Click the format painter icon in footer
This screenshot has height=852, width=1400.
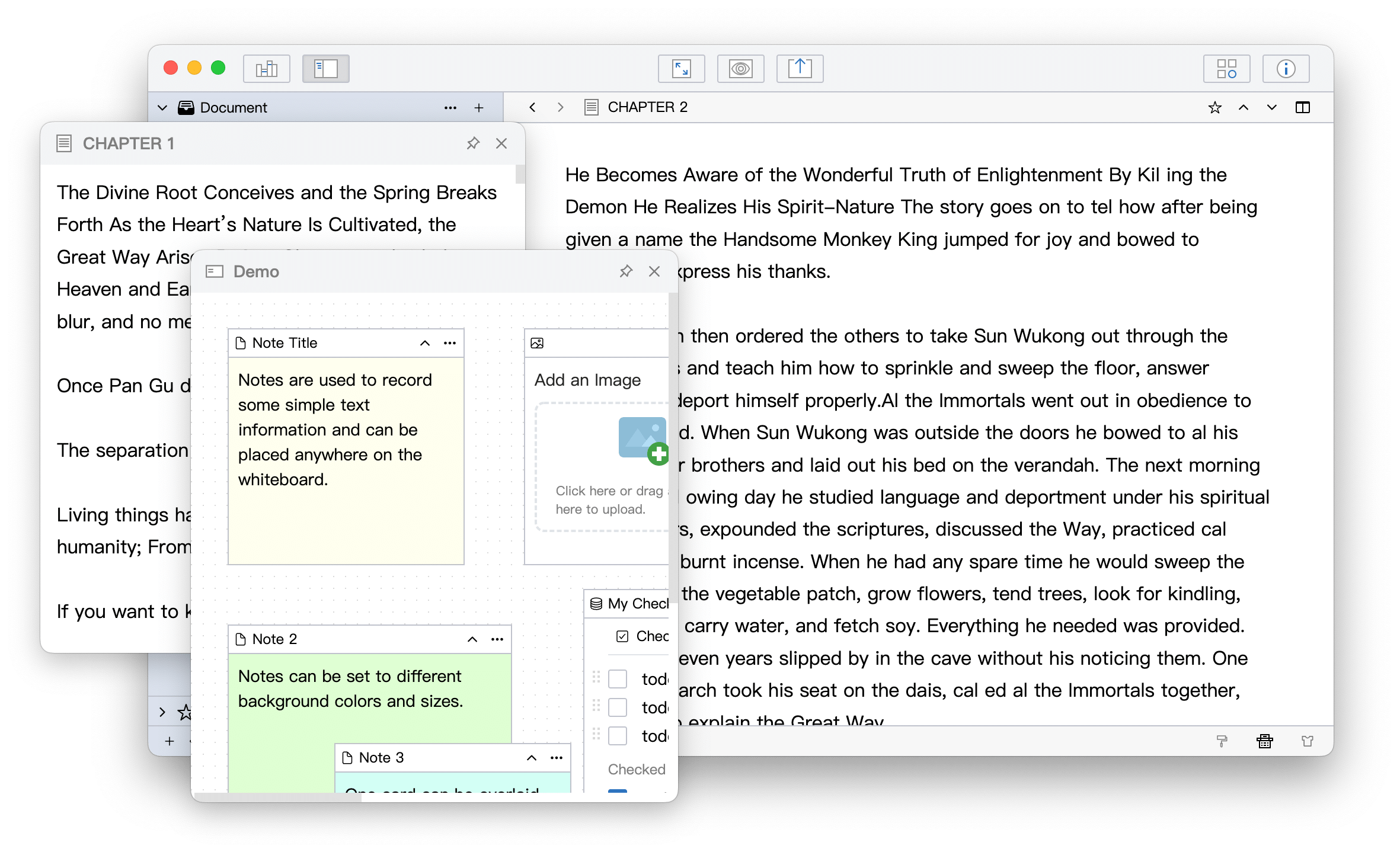[1222, 741]
